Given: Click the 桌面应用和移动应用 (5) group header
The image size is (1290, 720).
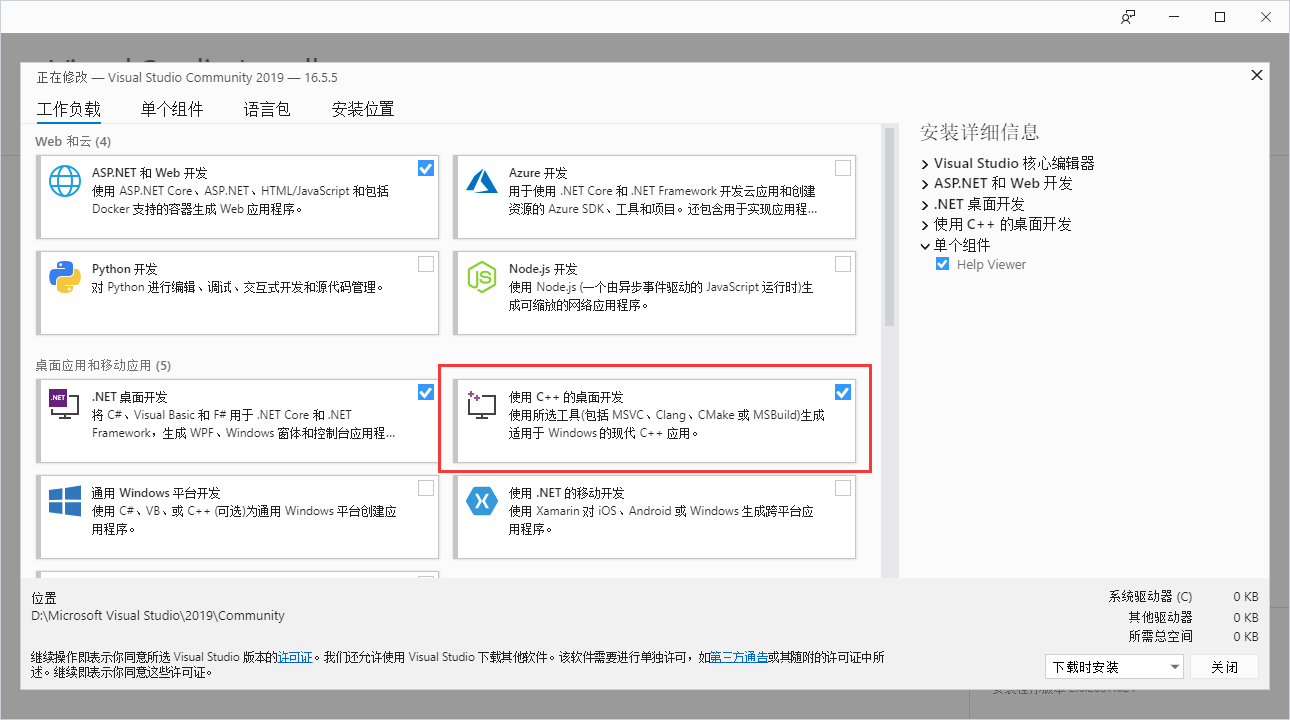Looking at the screenshot, I should (x=103, y=365).
